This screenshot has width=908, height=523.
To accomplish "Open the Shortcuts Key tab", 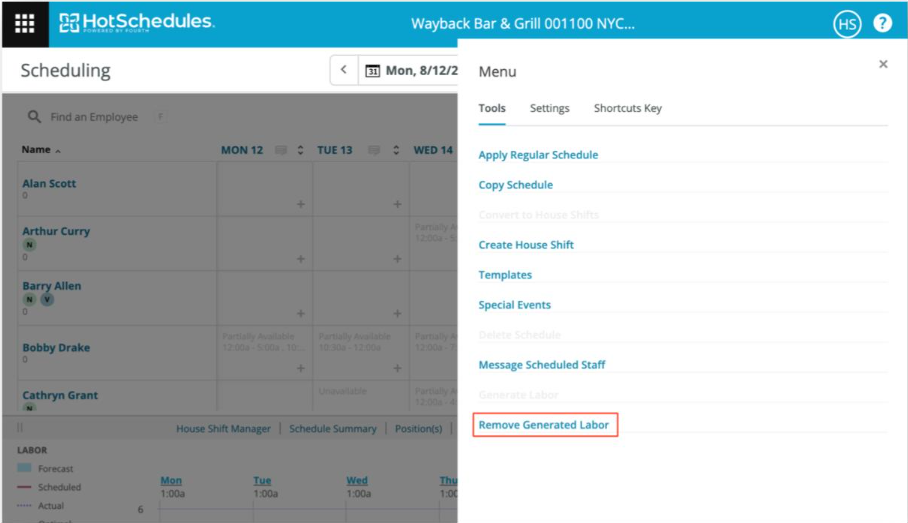I will [627, 108].
